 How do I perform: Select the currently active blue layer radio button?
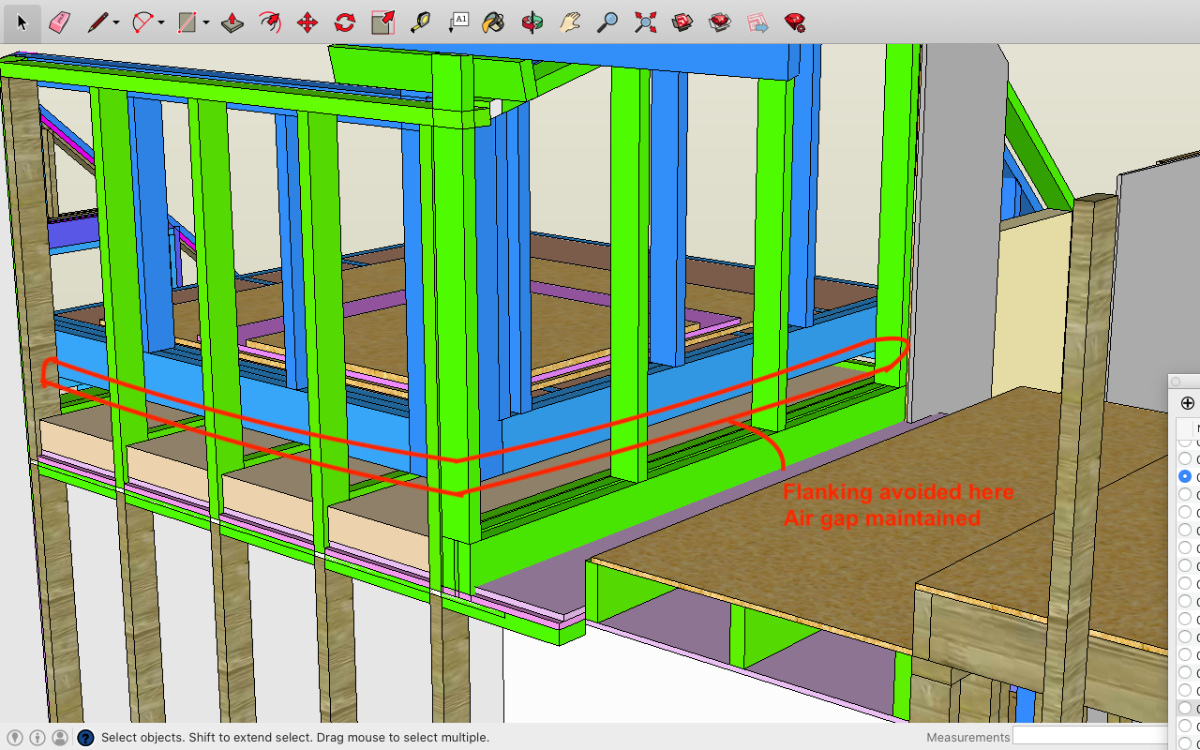[1185, 477]
